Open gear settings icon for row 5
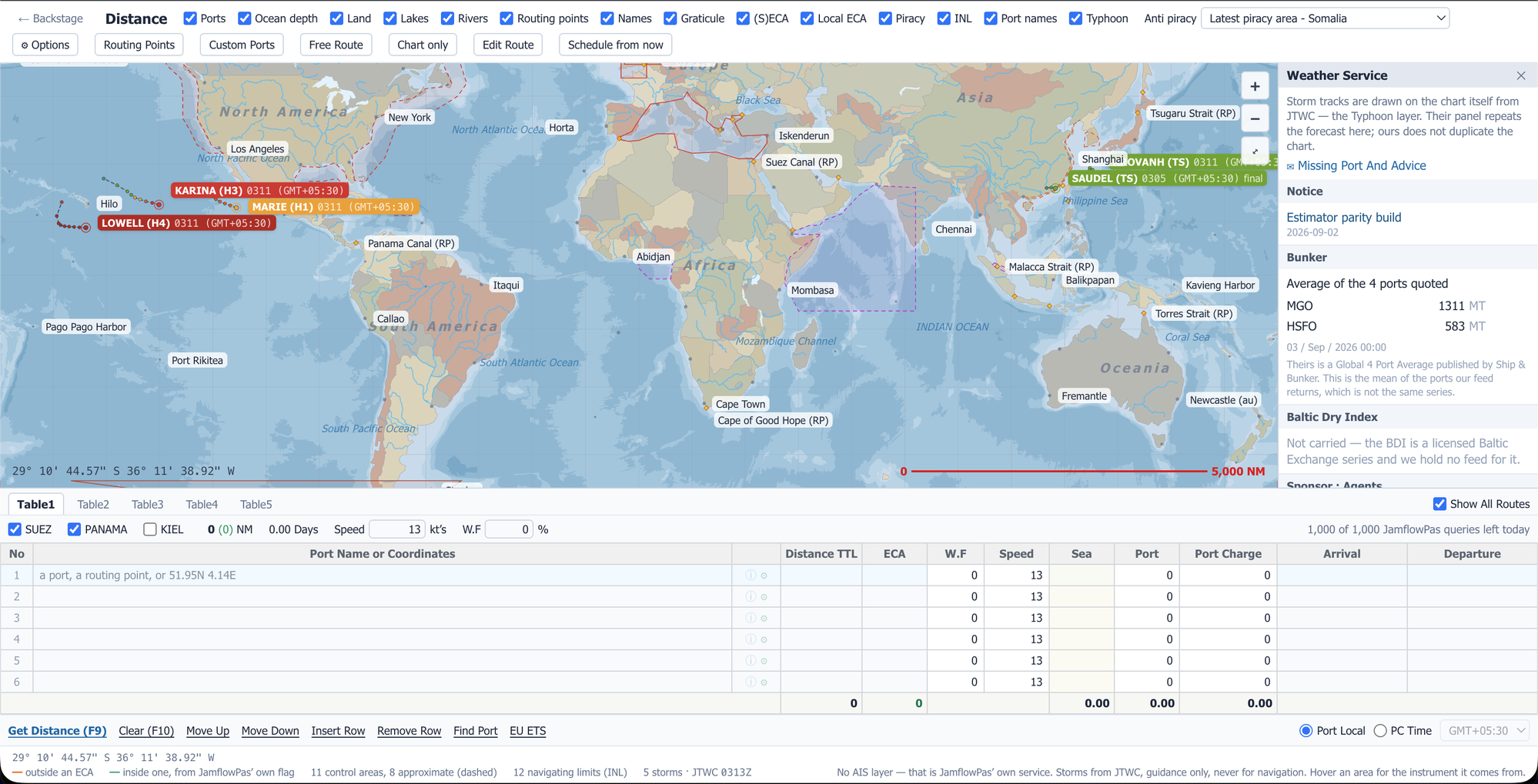1538x784 pixels. [x=764, y=661]
